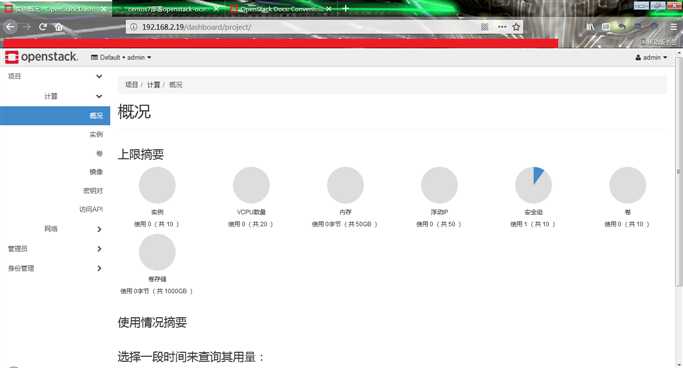Click 计算 in the breadcrumb
This screenshot has height=368, width=683.
click(x=153, y=84)
